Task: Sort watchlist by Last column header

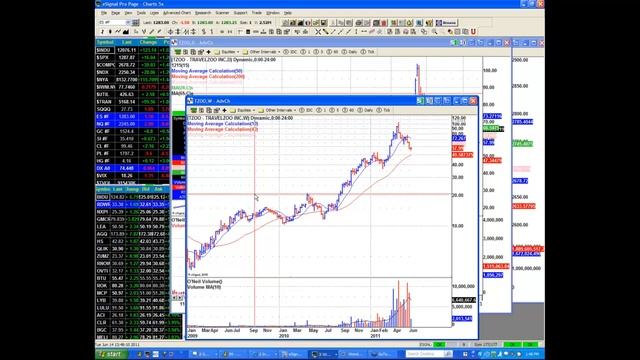Action: (127, 42)
